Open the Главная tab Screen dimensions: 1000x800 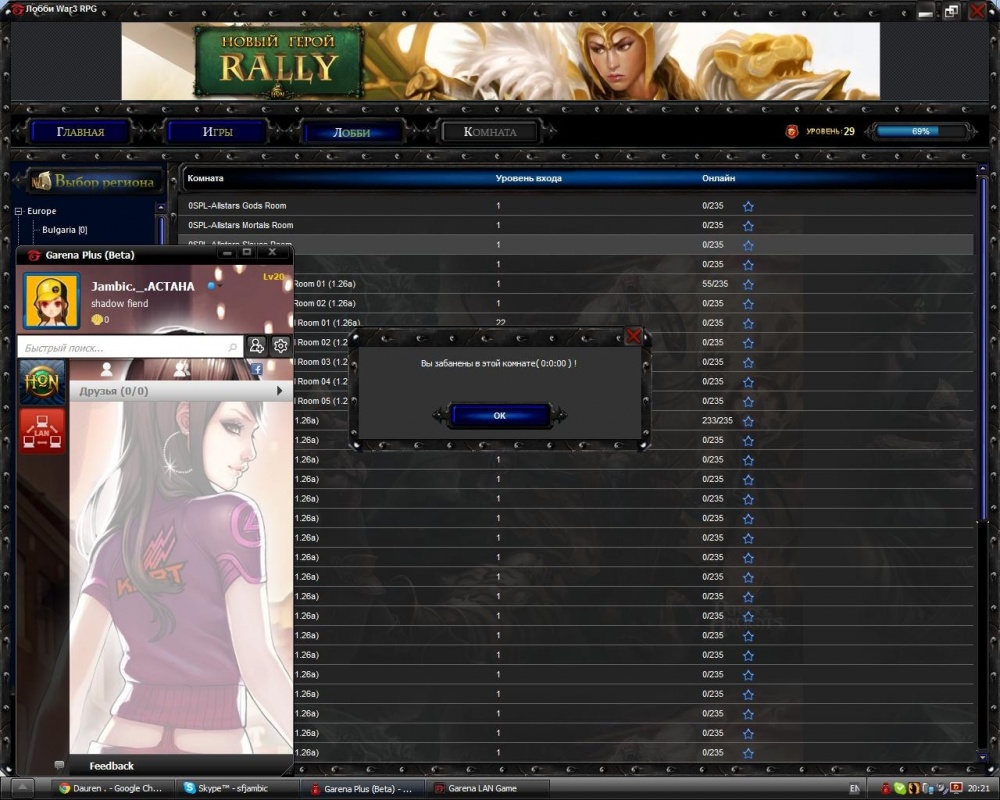point(80,131)
